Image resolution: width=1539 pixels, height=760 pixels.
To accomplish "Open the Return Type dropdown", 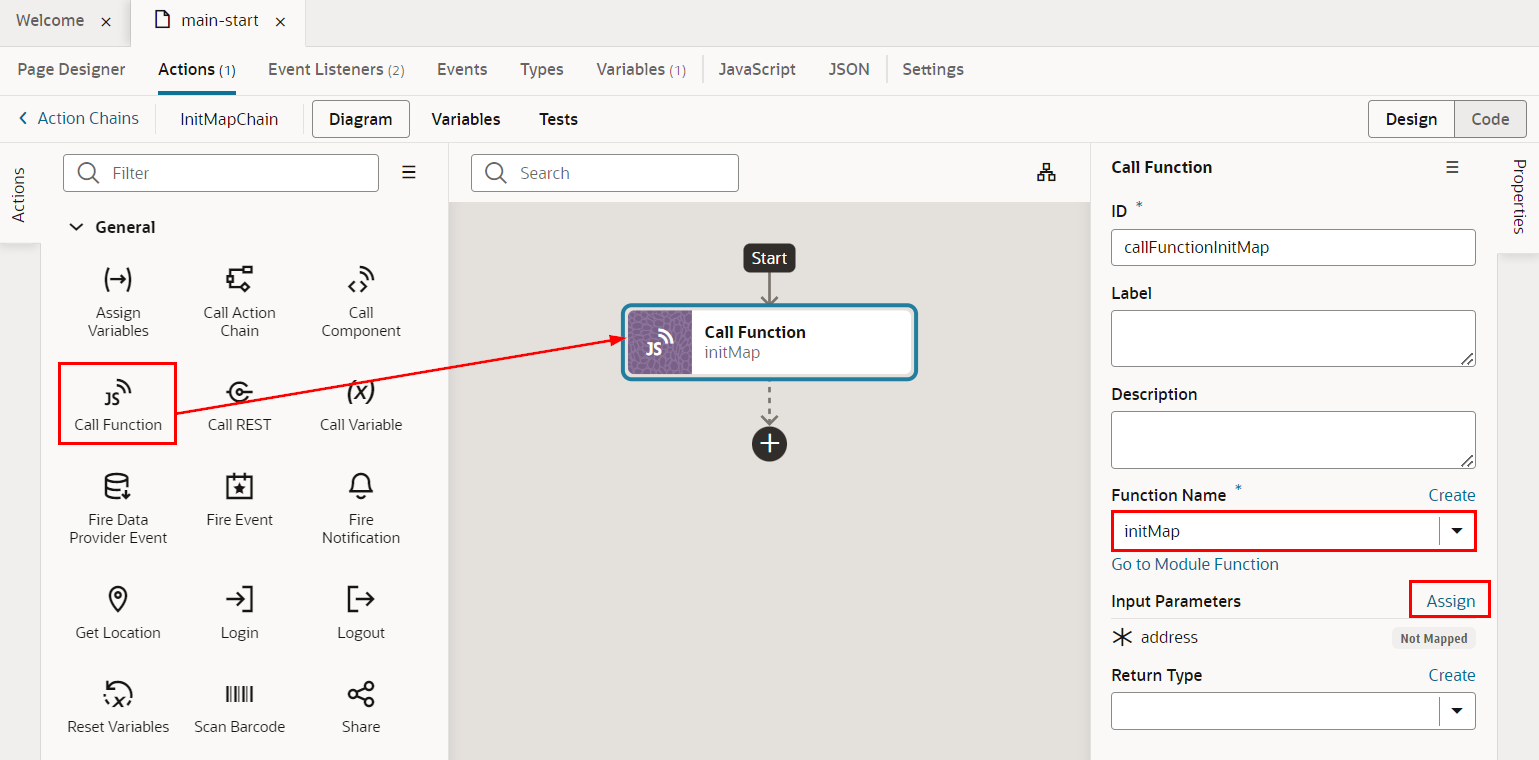I will coord(1456,711).
